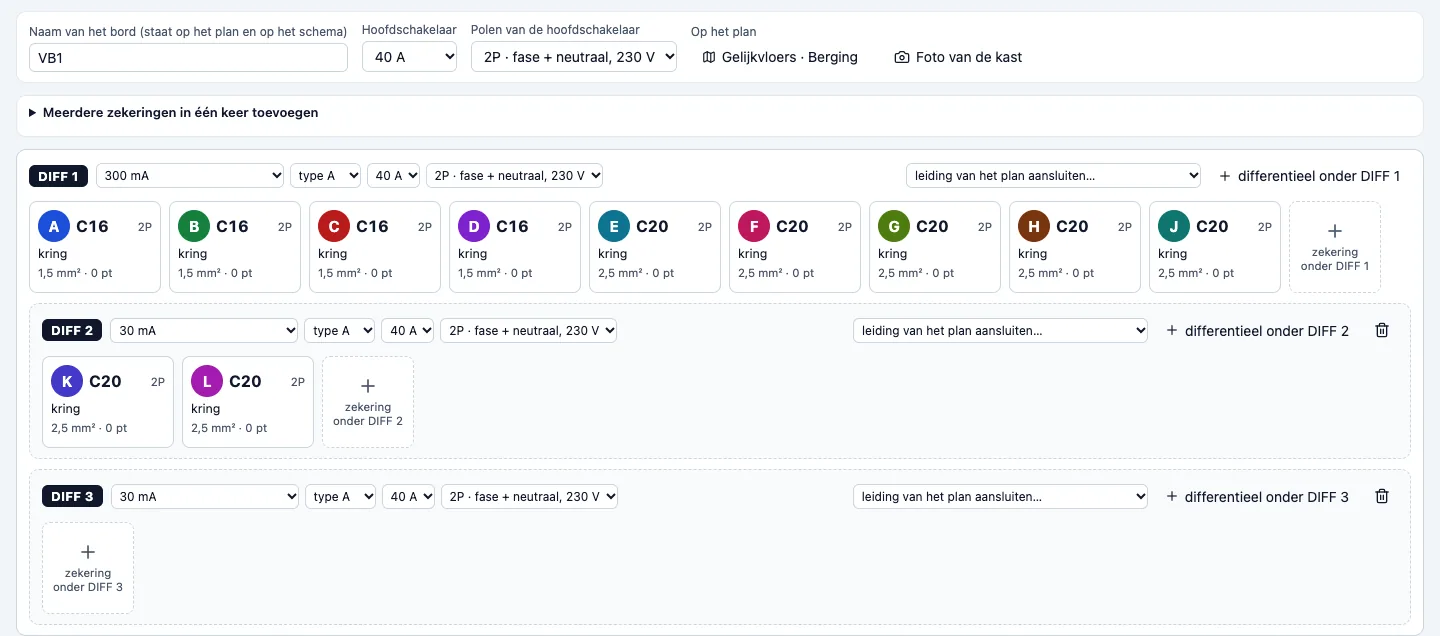Open the Gelijkvloers · Berging plan location
Image resolution: width=1440 pixels, height=636 pixels.
point(780,57)
